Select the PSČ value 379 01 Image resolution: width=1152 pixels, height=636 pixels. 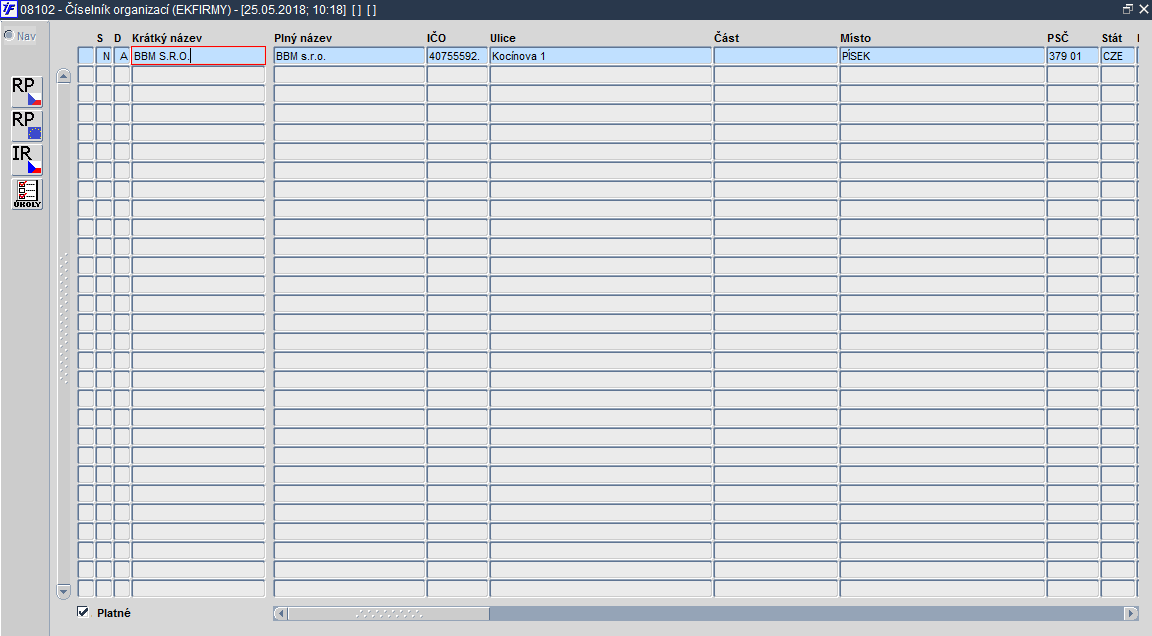[1073, 56]
